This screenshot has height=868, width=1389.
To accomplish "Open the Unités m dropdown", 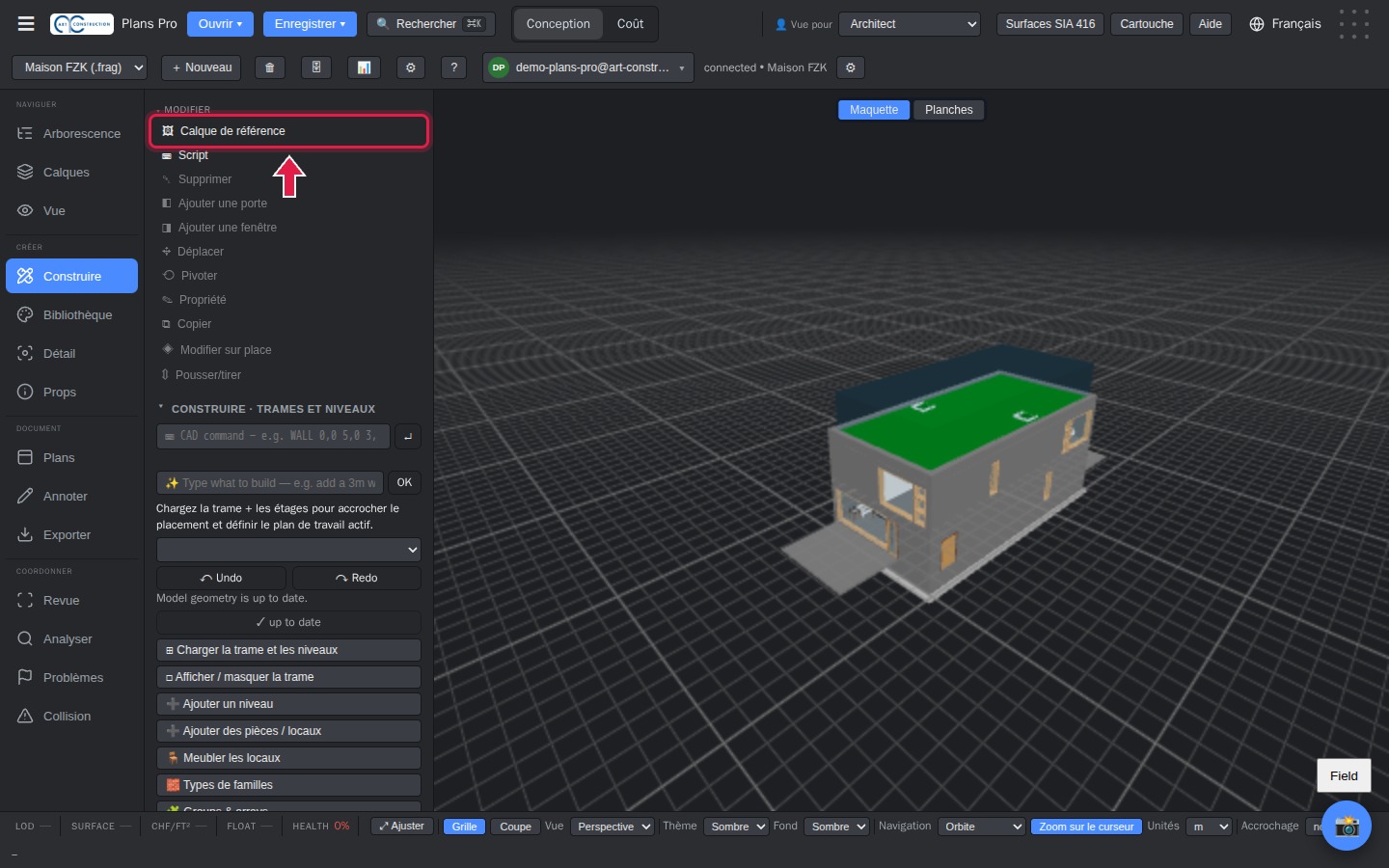I will coord(1210,827).
